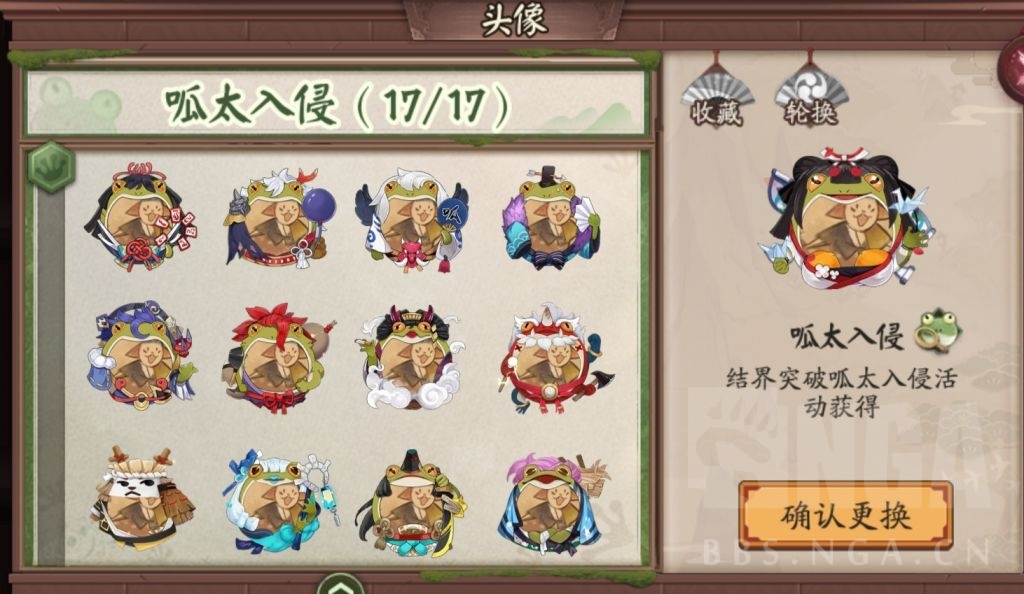
Task: Select the frog avatar with mahjong tiles
Action: coord(141,217)
